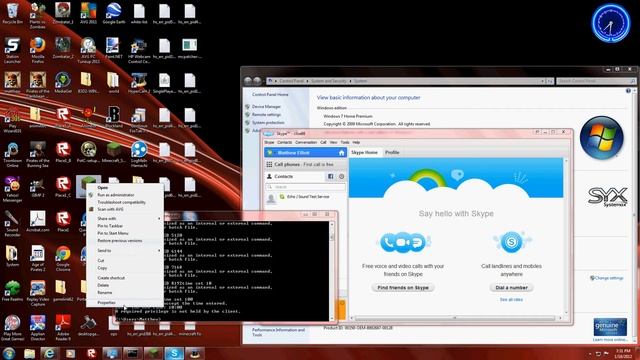The height and width of the screenshot is (360, 640).
Task: Select the Zombatar_2 image on the desktop
Action: tap(63, 48)
